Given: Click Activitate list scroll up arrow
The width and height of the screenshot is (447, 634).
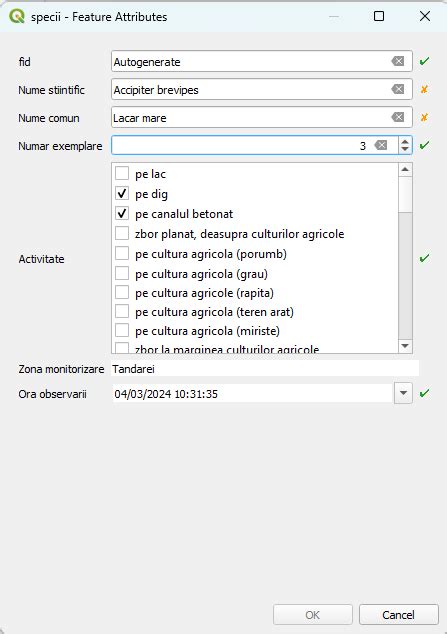Looking at the screenshot, I should [405, 169].
